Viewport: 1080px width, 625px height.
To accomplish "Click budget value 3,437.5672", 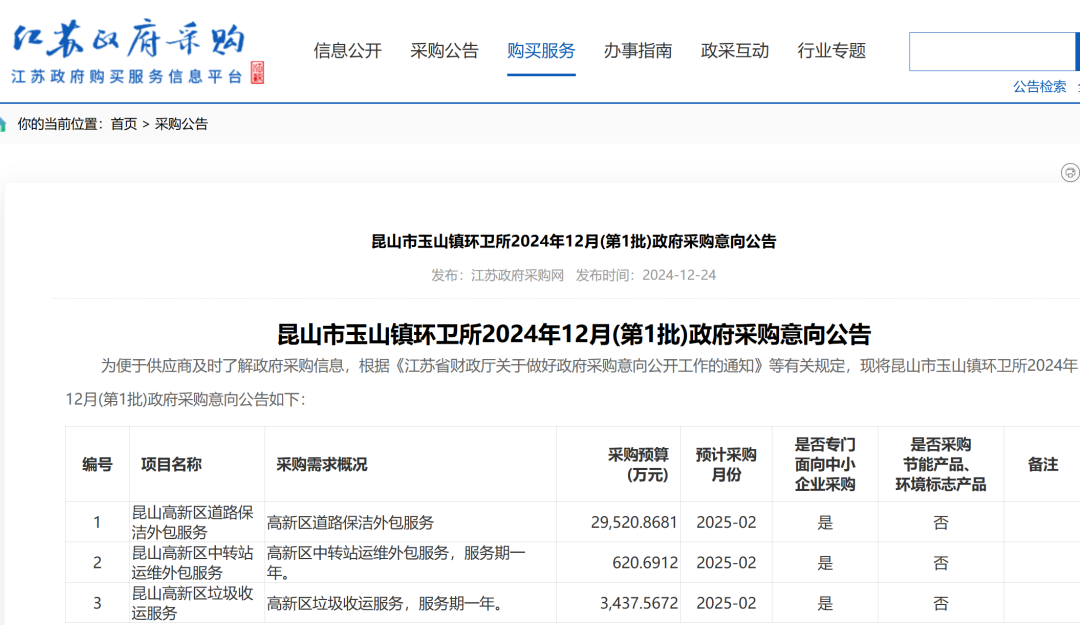I will (639, 603).
